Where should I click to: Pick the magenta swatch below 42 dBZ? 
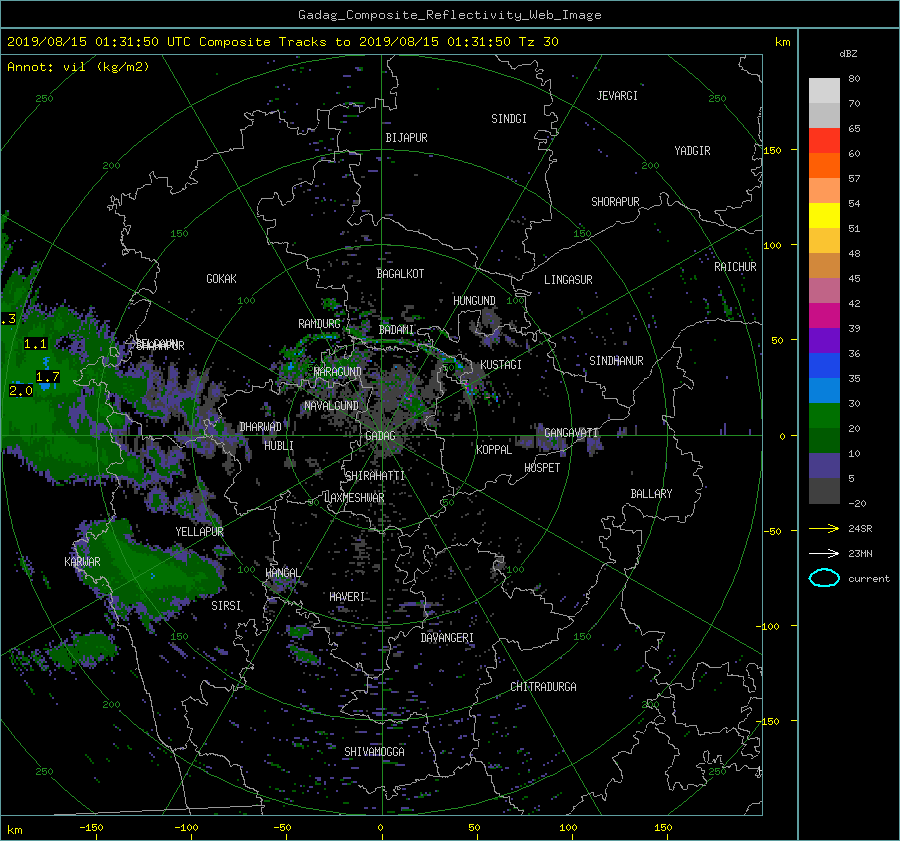[824, 316]
